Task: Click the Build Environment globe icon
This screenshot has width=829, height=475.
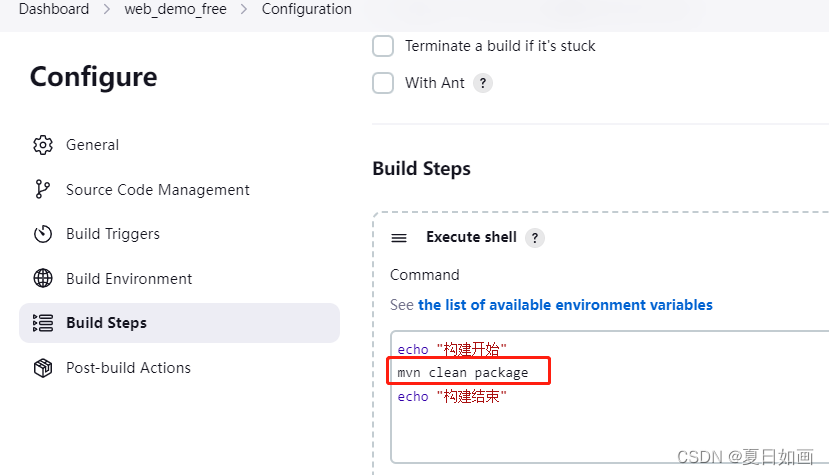Action: [x=42, y=279]
